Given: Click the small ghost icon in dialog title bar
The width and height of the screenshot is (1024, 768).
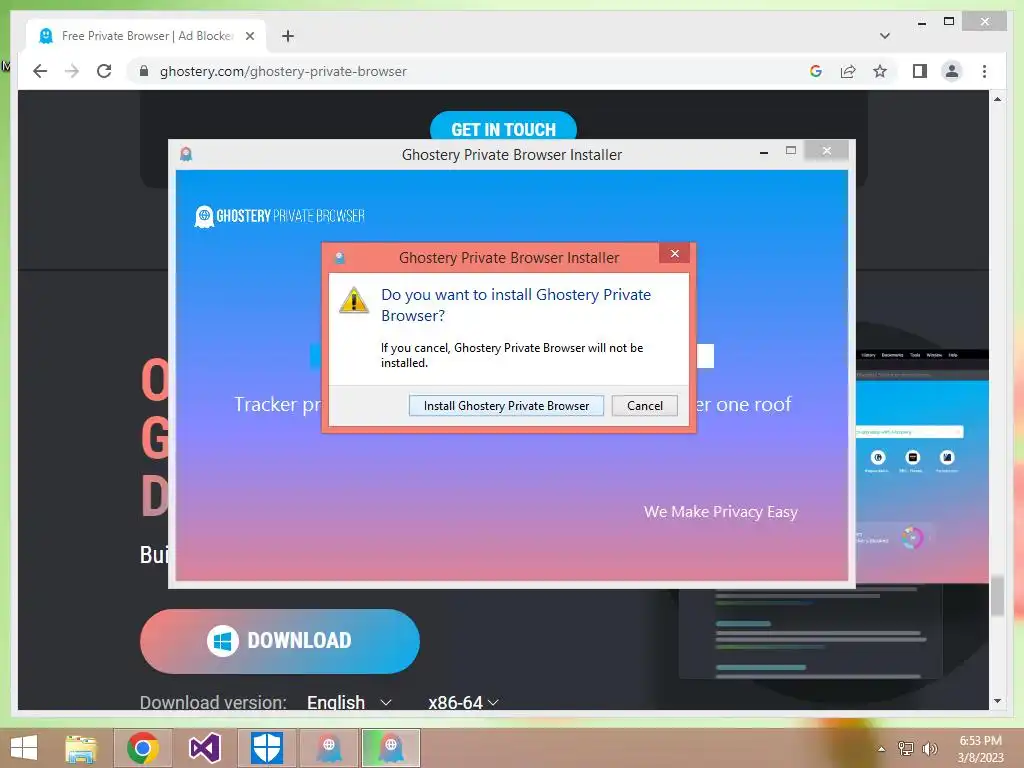Looking at the screenshot, I should coord(340,257).
